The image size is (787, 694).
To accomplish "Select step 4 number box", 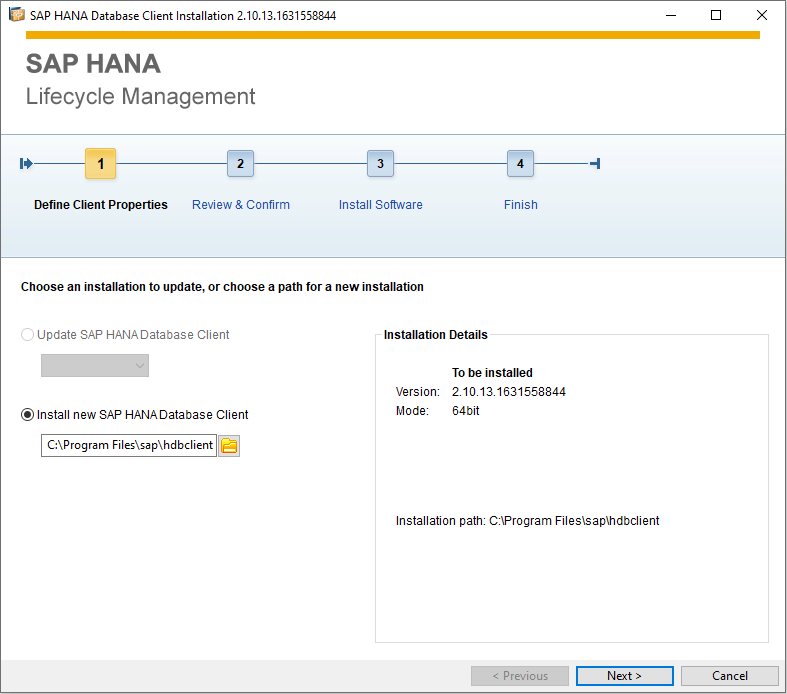I will (520, 164).
